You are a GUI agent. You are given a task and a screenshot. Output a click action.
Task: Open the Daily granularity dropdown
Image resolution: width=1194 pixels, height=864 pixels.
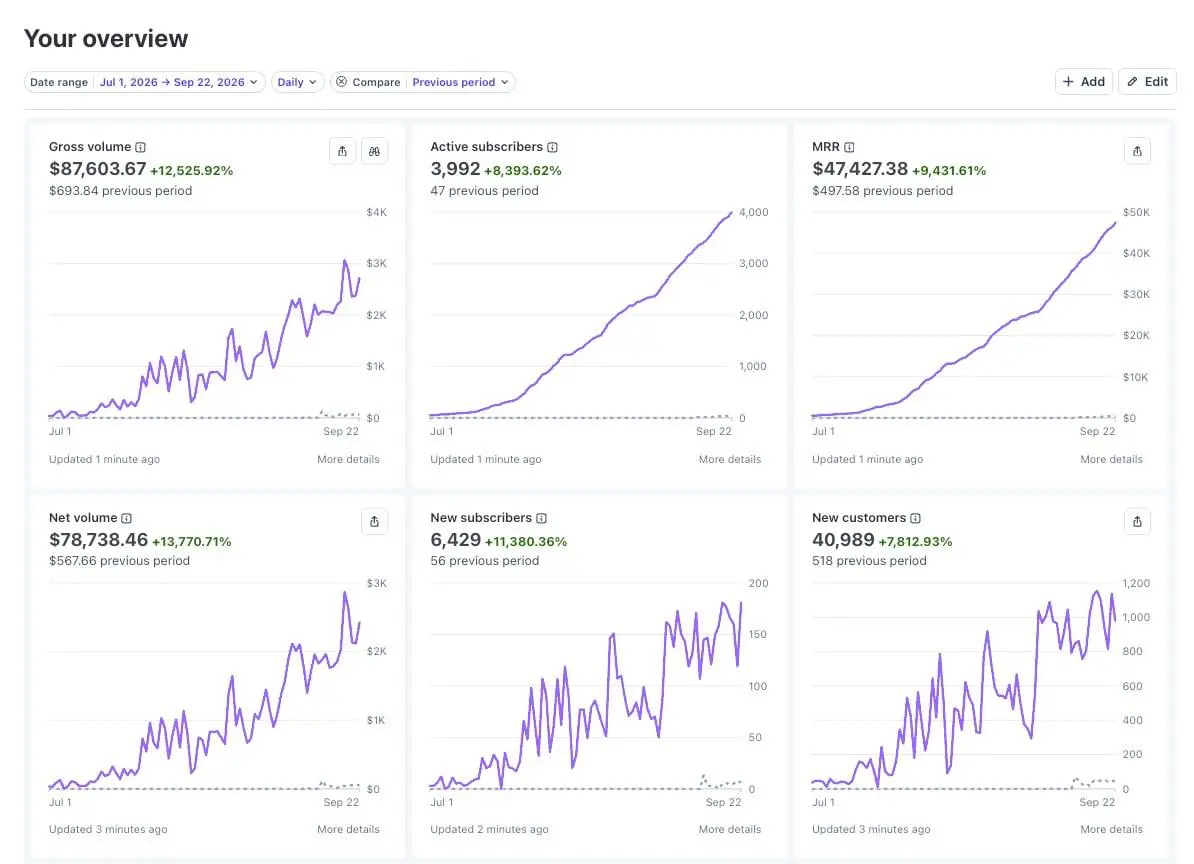pyautogui.click(x=297, y=82)
